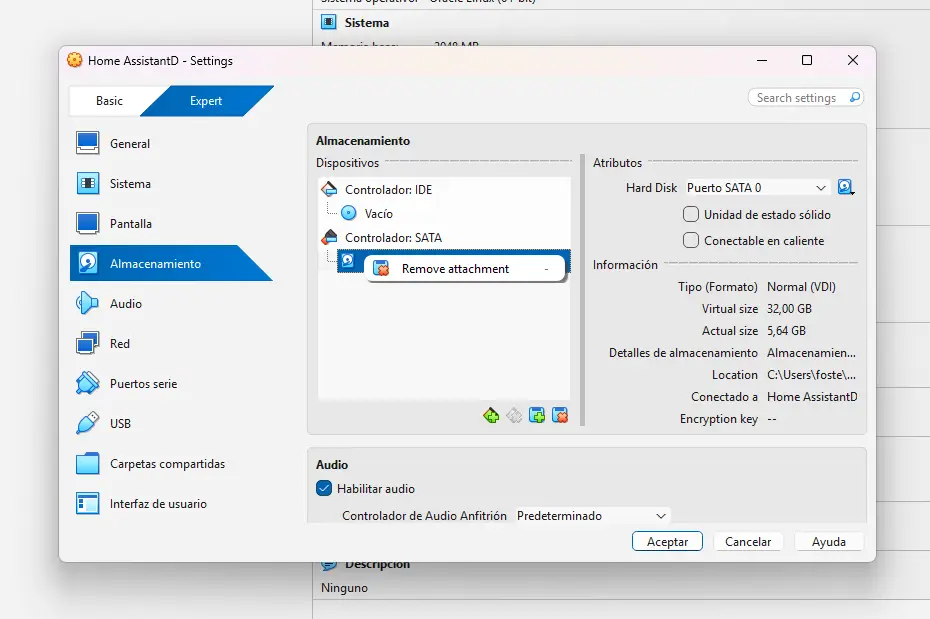
Task: Enable the Unidad de estado sólido checkbox
Action: point(690,214)
